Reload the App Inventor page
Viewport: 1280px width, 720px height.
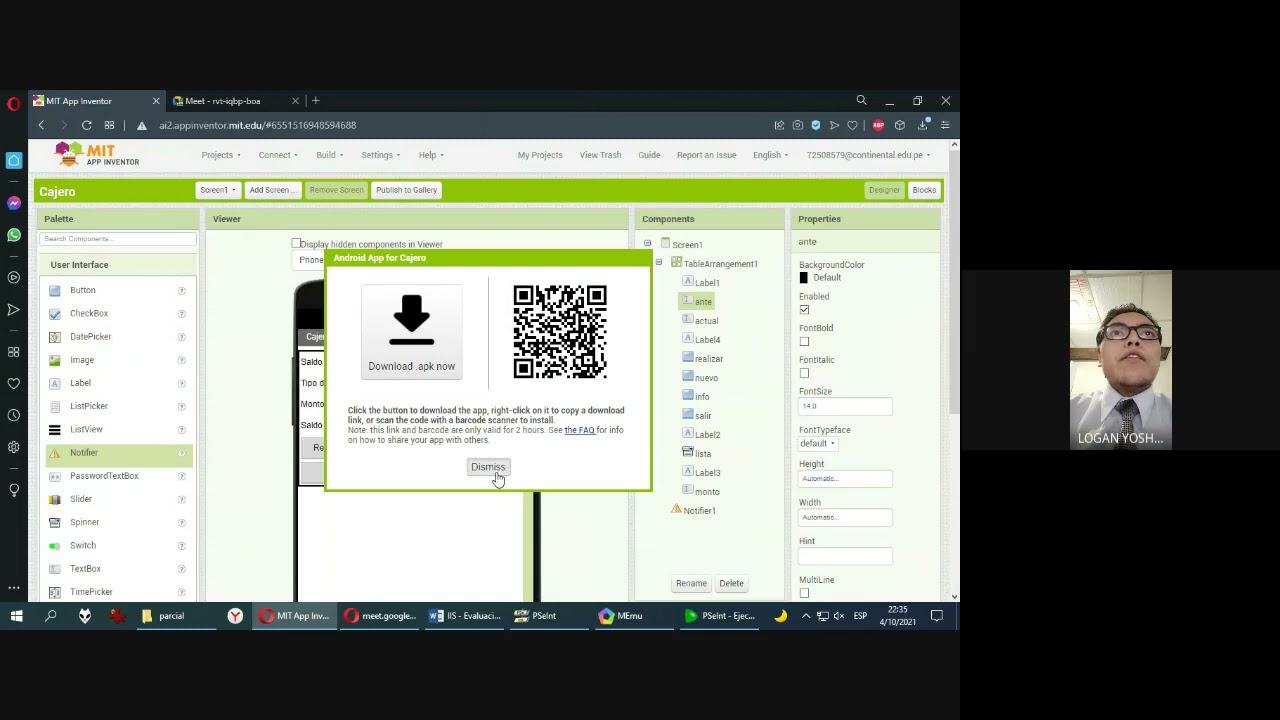[x=87, y=125]
